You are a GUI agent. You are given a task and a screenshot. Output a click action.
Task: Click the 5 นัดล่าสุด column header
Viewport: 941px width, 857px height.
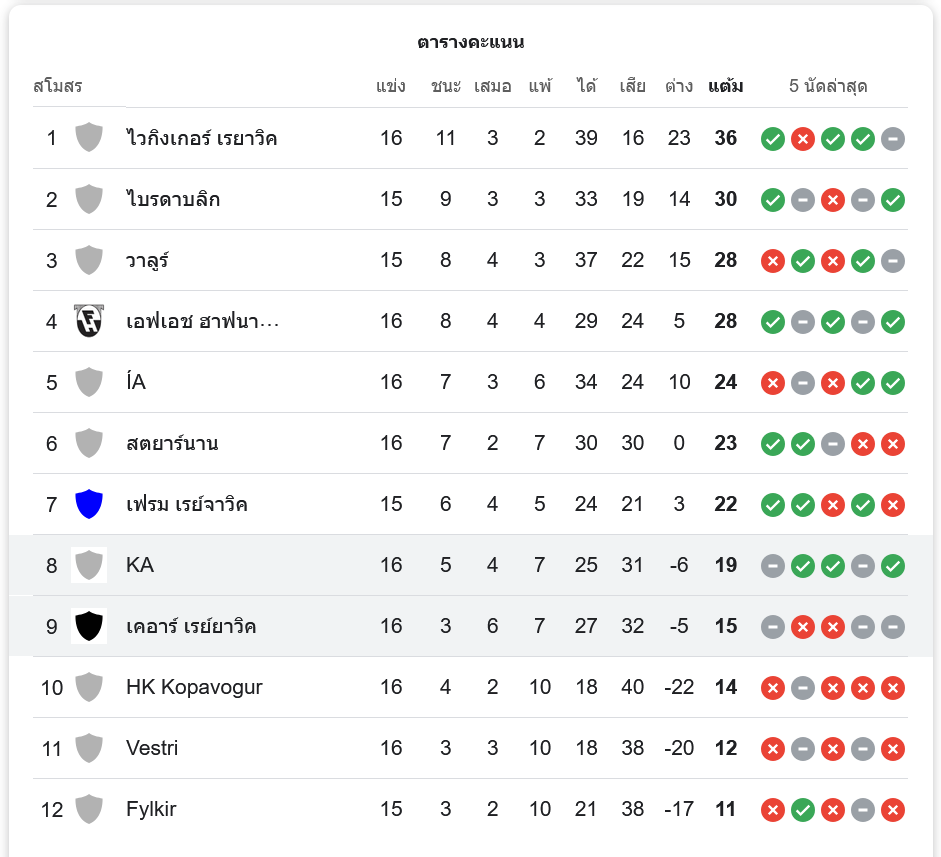pos(828,86)
